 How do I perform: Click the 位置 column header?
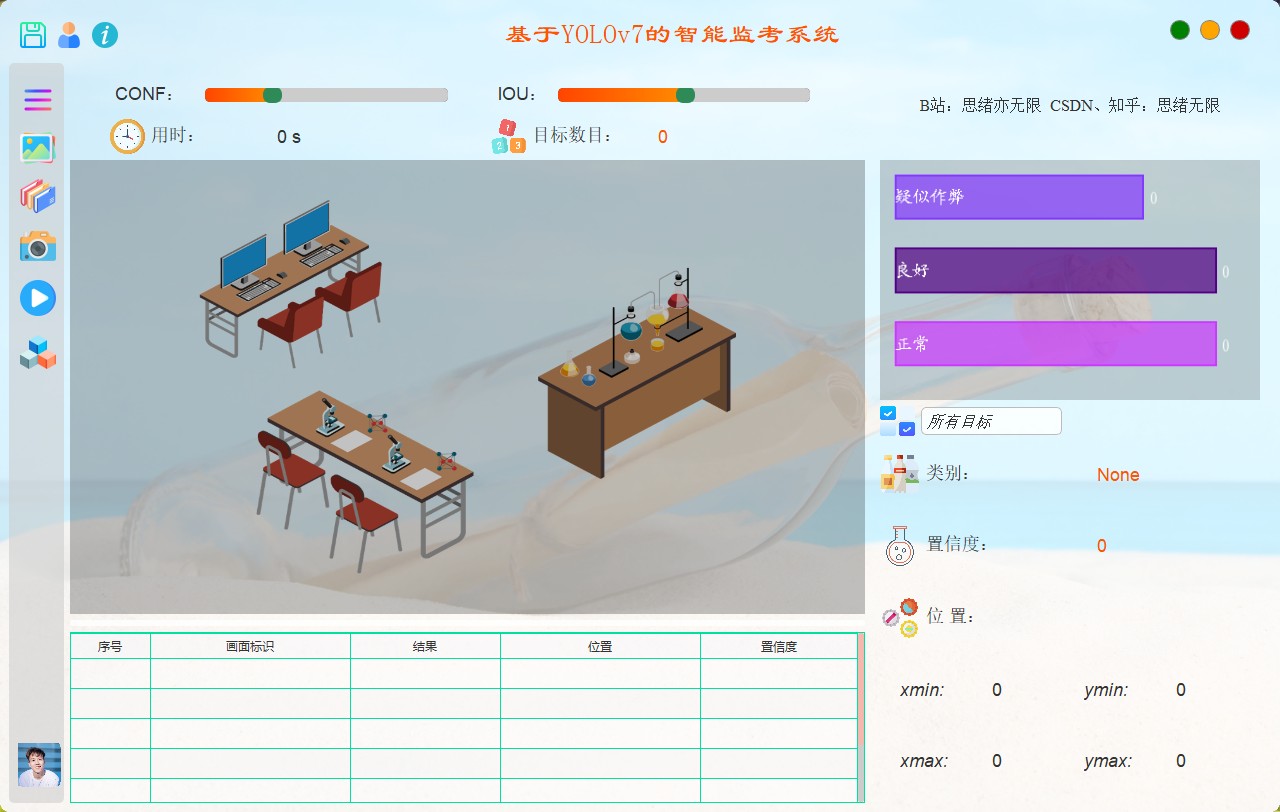click(x=600, y=647)
